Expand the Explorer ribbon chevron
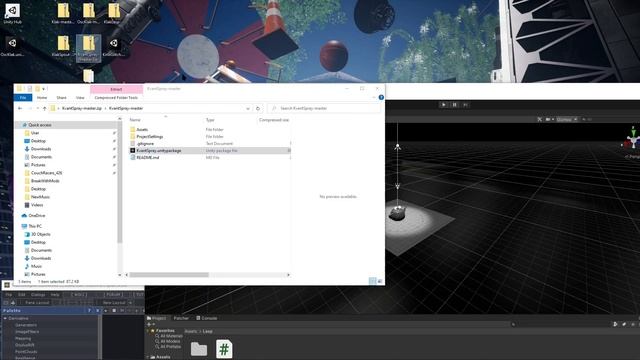 374,97
